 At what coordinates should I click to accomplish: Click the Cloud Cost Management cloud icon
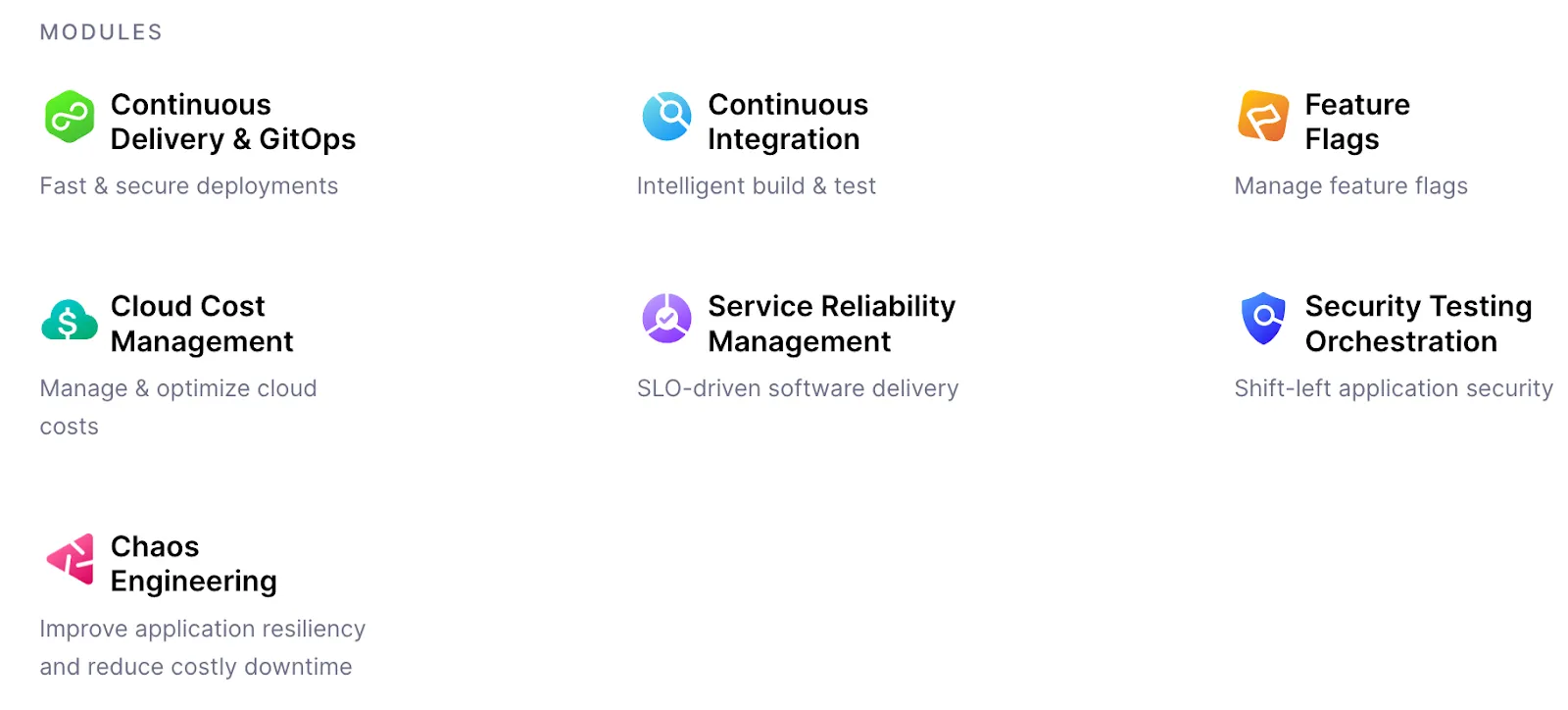69,320
